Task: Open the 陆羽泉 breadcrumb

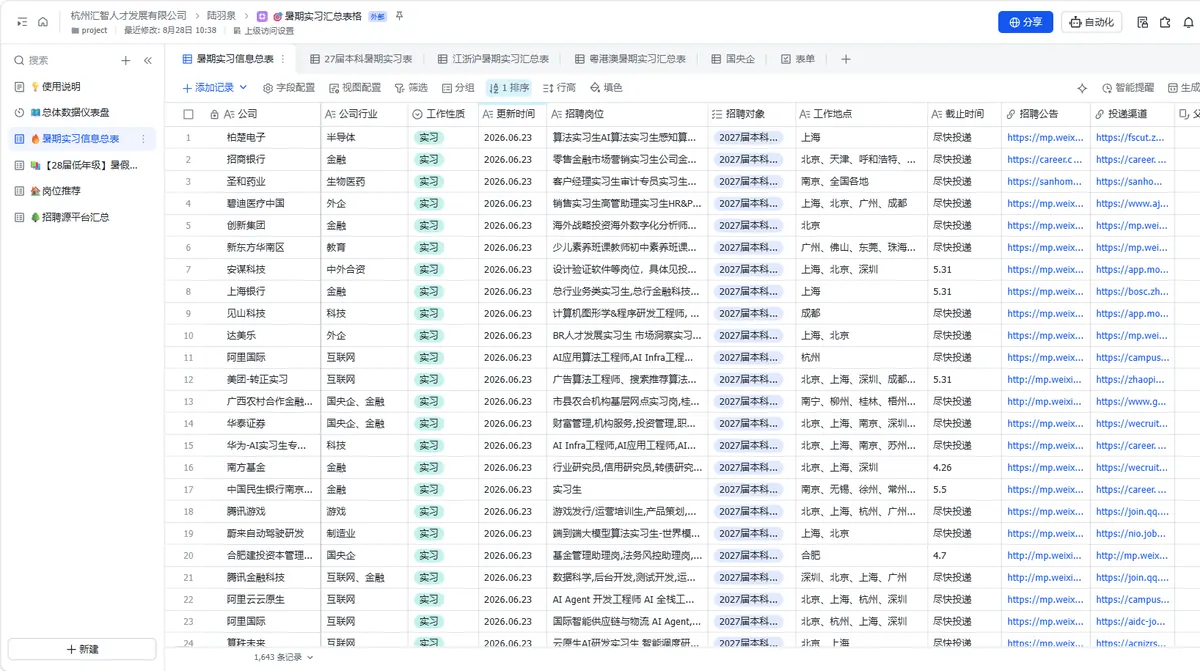Action: pyautogui.click(x=222, y=16)
